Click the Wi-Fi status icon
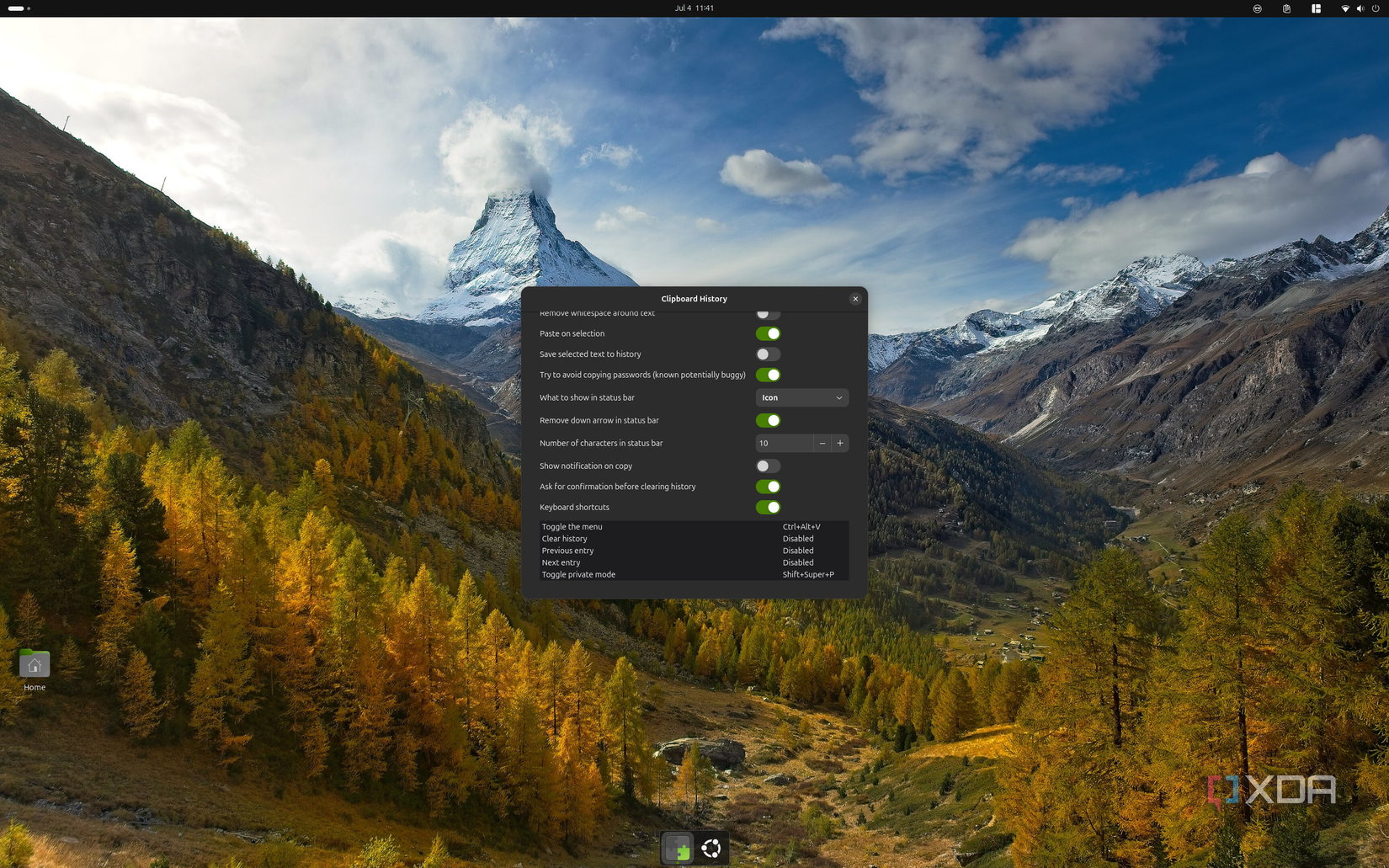This screenshot has width=1389, height=868. (1345, 8)
